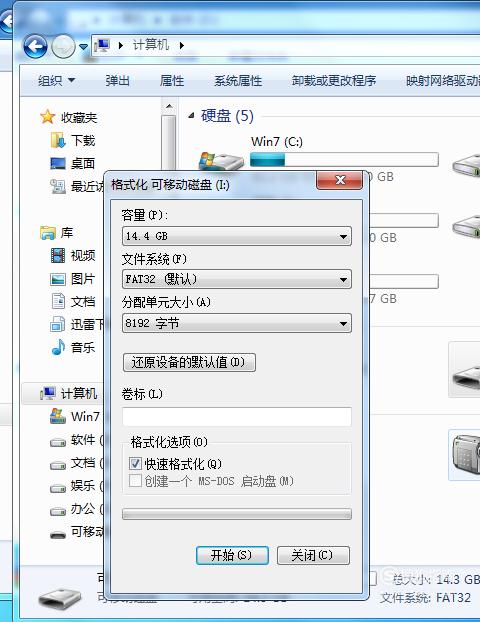The image size is (480, 622).
Task: Click the disabled MS-DOS 启动盘 checkbox
Action: coord(135,481)
